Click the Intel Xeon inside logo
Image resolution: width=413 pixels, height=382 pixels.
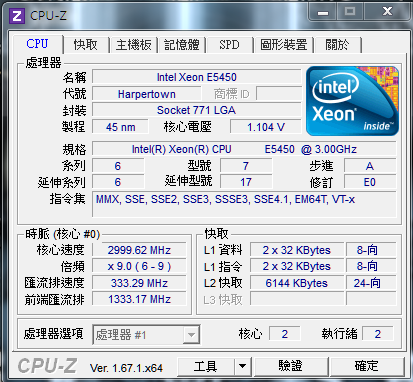click(352, 101)
